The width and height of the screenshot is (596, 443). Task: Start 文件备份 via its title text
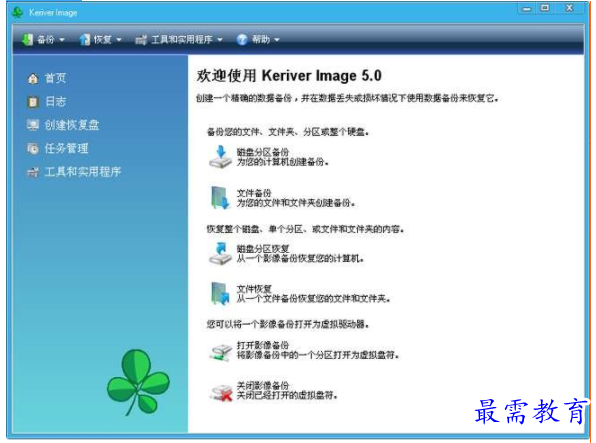[254, 193]
